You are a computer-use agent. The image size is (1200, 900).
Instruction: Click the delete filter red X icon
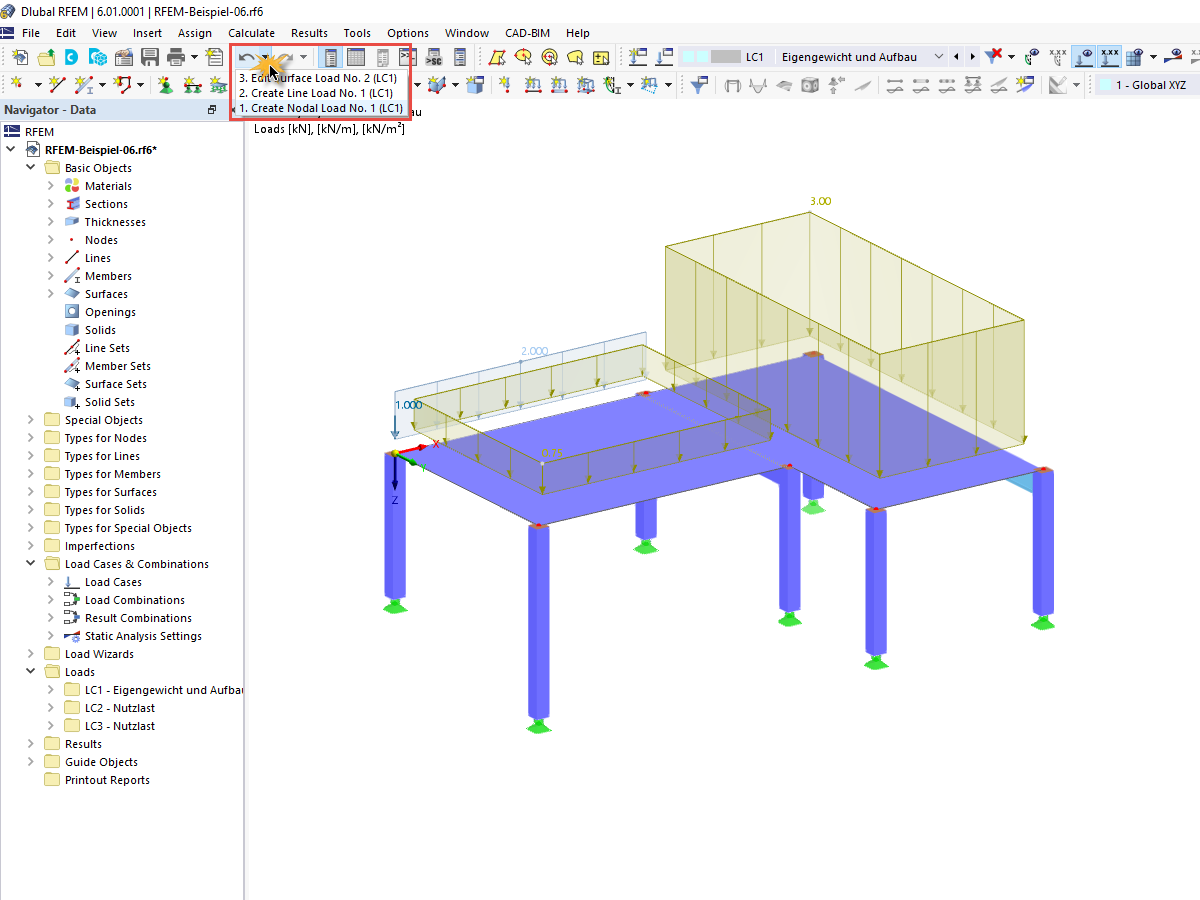pos(993,57)
